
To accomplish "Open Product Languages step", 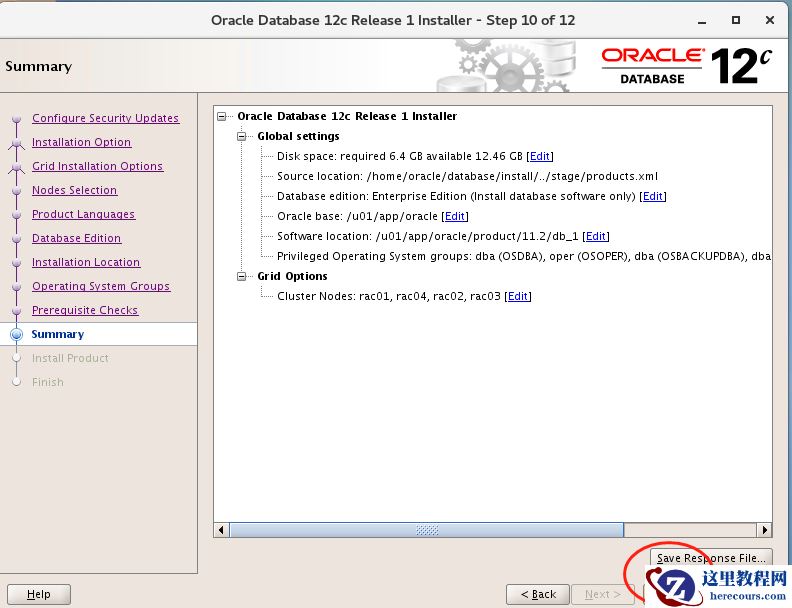I will [x=83, y=214].
